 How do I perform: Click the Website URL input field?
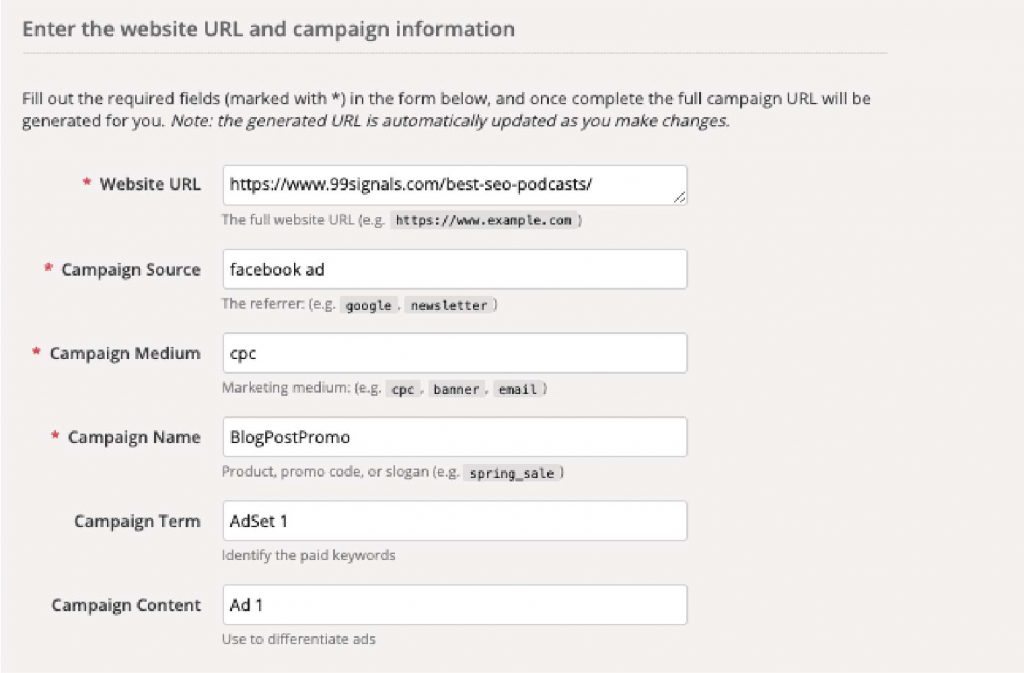point(455,184)
